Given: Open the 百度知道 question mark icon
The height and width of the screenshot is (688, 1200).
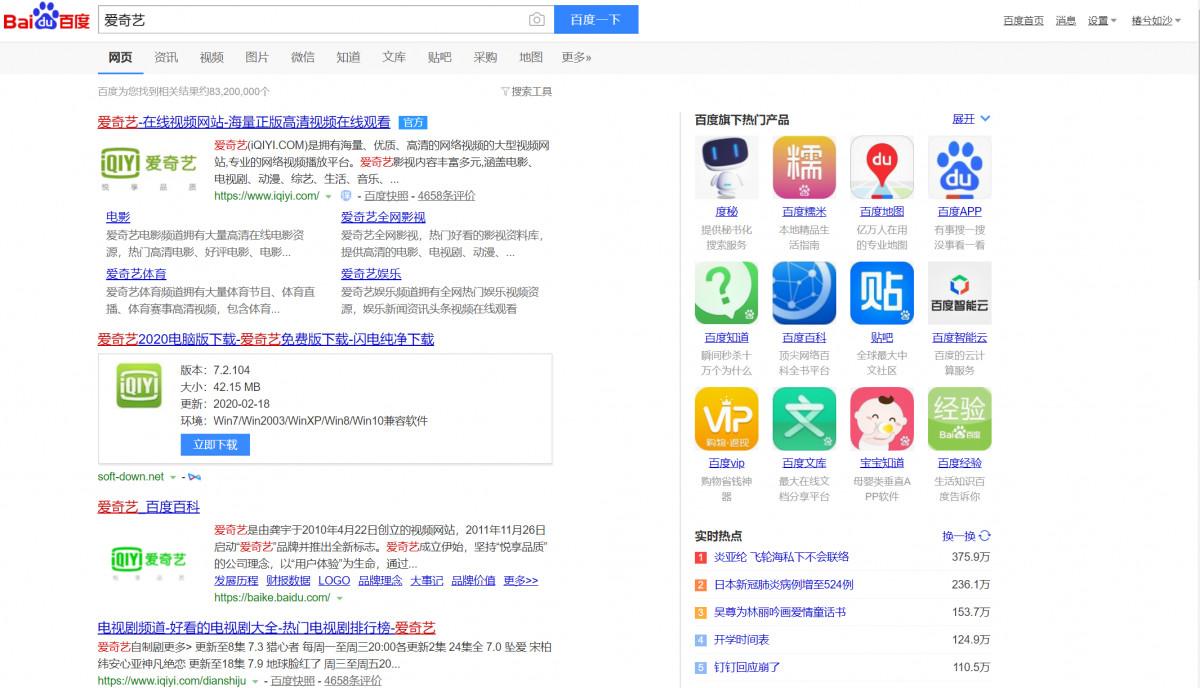Looking at the screenshot, I should [726, 293].
